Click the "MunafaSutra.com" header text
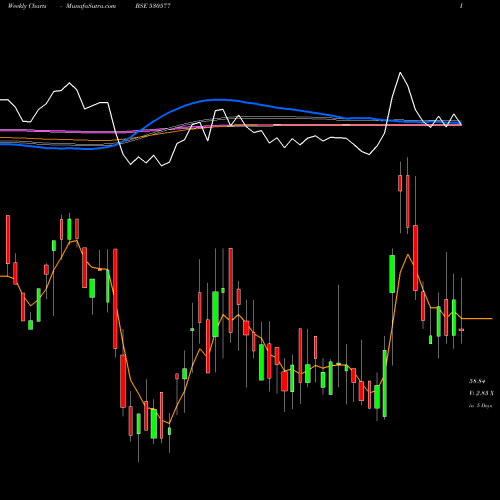Screen dimensions: 500x500 [x=91, y=6]
